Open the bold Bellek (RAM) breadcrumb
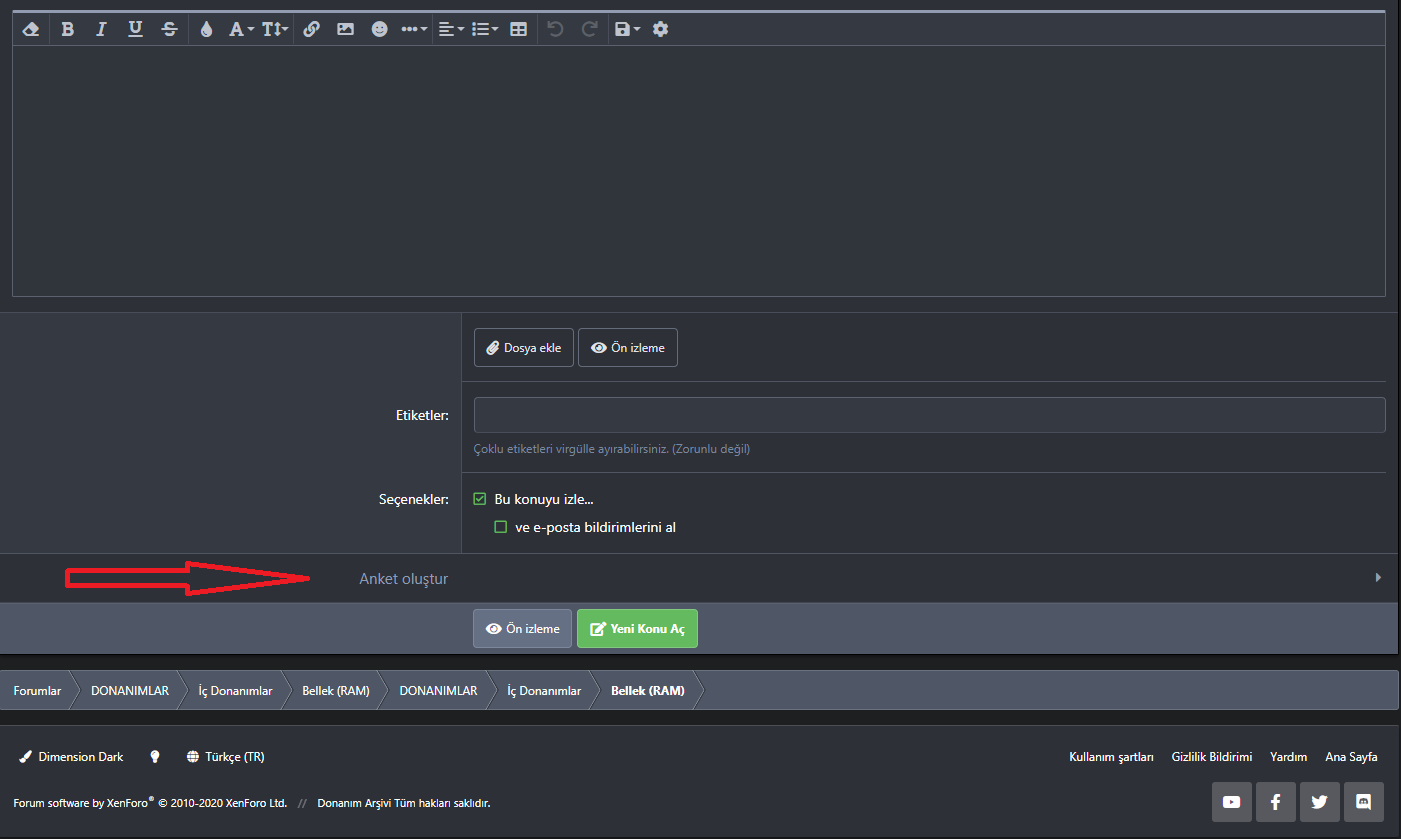Screen dimensions: 1401x839 pos(648,691)
